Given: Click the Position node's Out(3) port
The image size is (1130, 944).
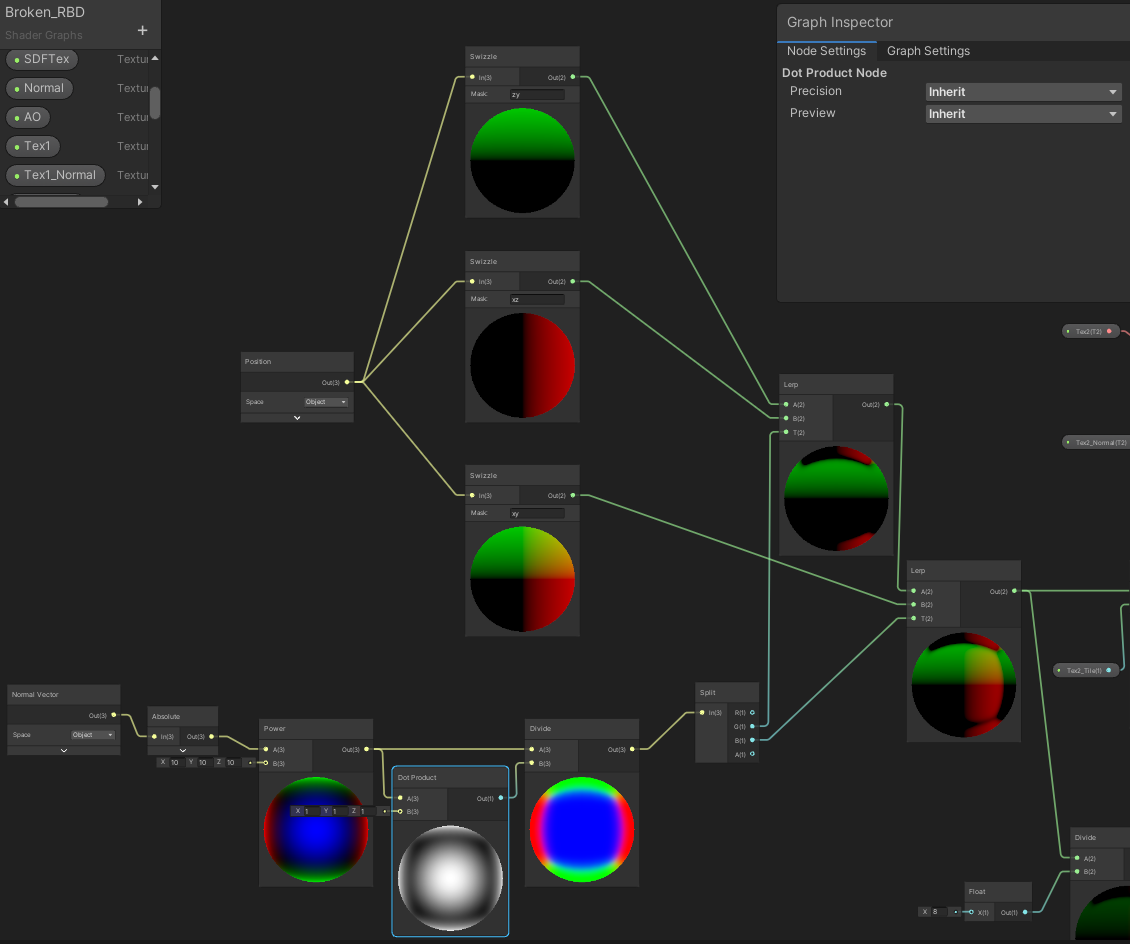Looking at the screenshot, I should tap(347, 382).
